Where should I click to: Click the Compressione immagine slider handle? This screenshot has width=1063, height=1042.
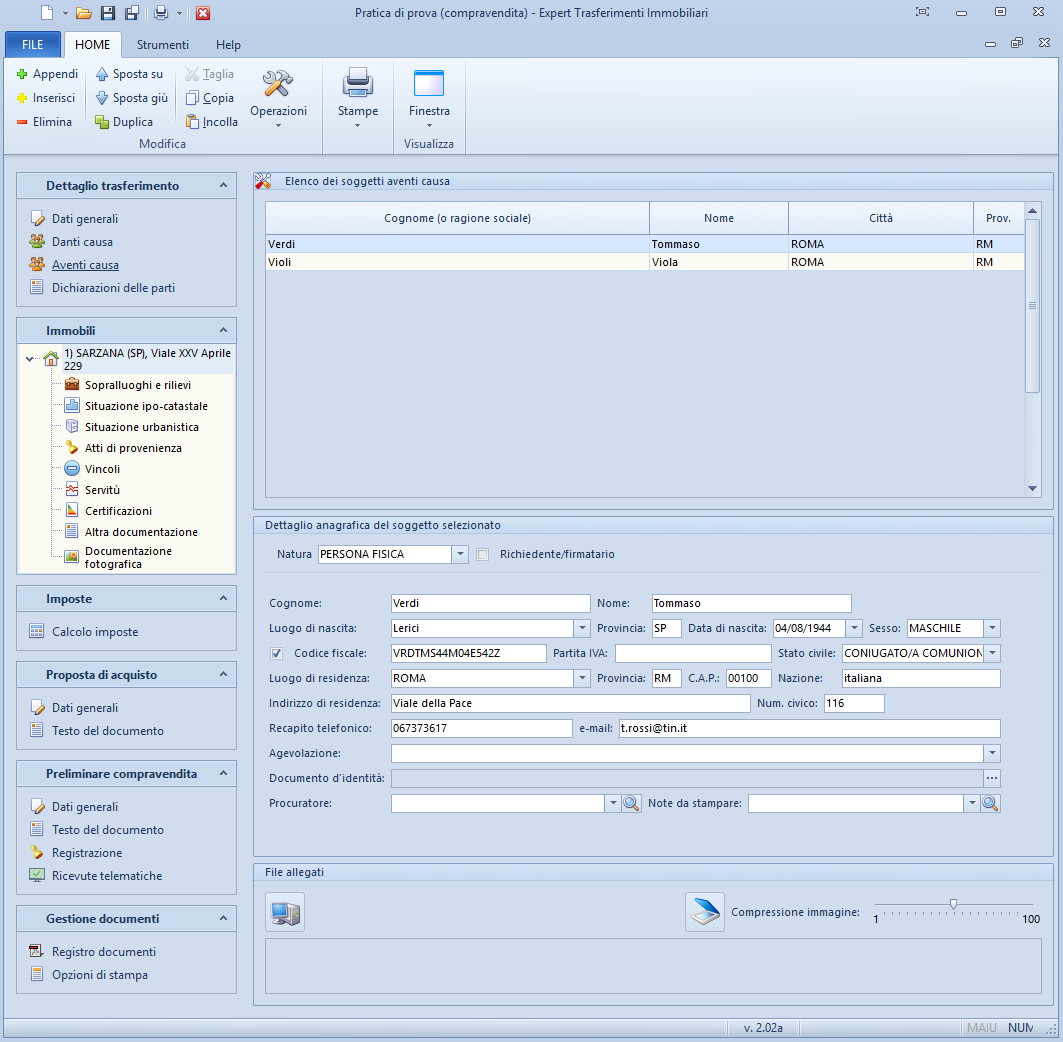(953, 904)
